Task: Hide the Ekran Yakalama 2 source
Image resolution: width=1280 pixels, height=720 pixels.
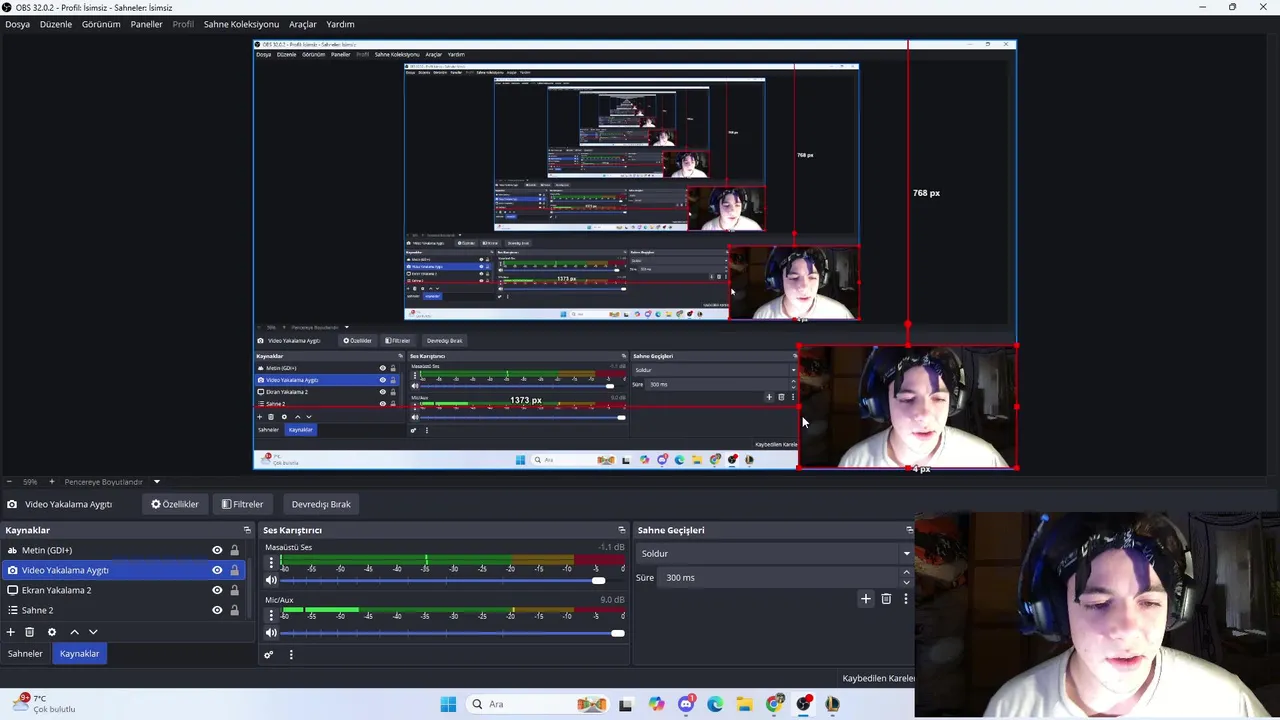Action: point(217,590)
